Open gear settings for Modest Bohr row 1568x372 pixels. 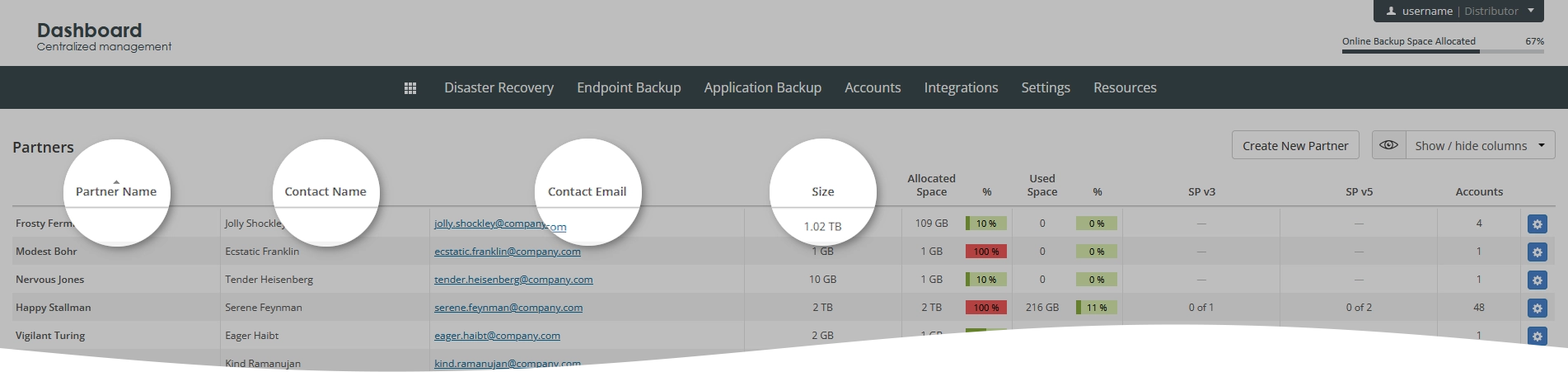coord(1537,252)
